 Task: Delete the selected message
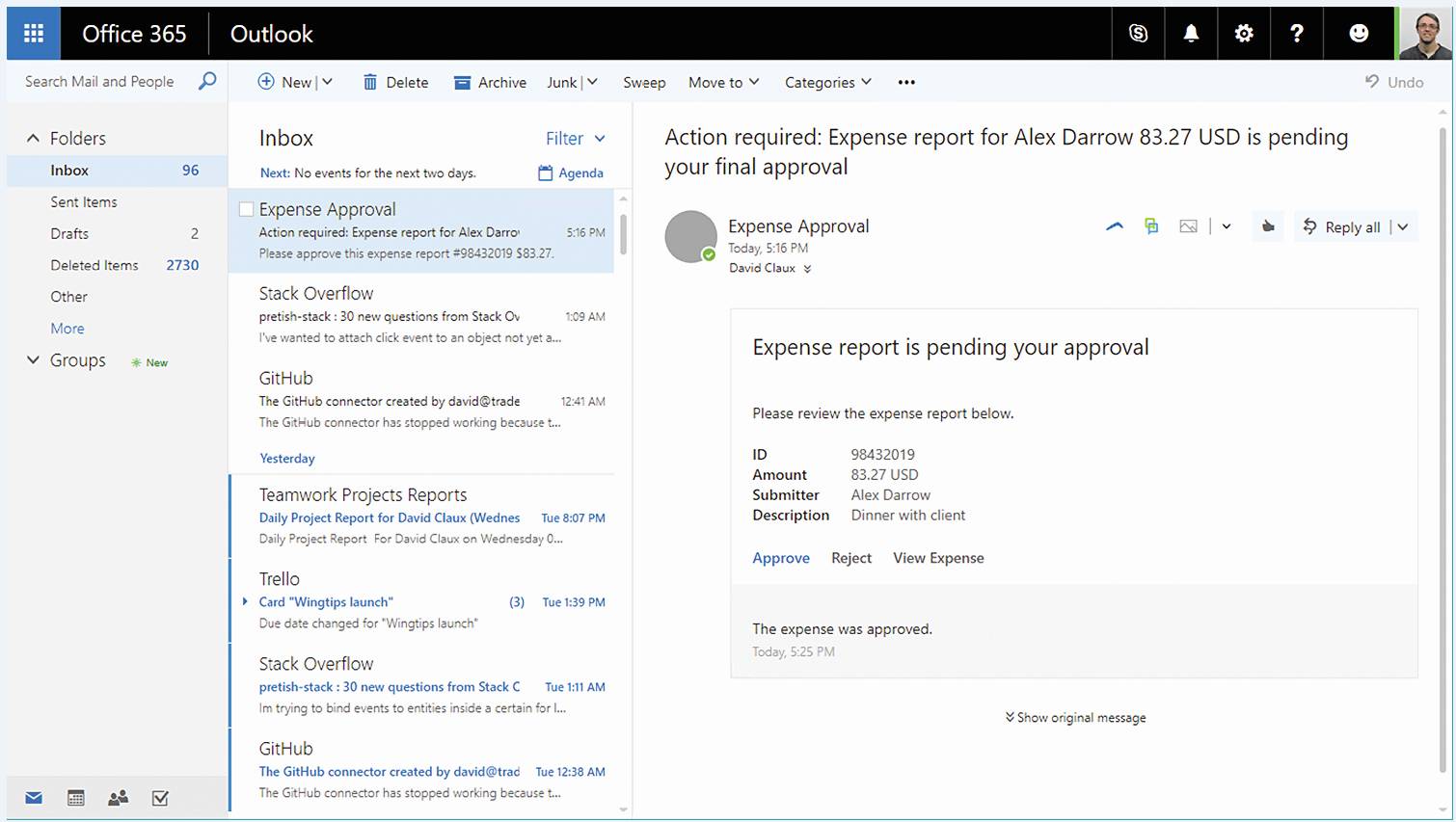pyautogui.click(x=395, y=82)
